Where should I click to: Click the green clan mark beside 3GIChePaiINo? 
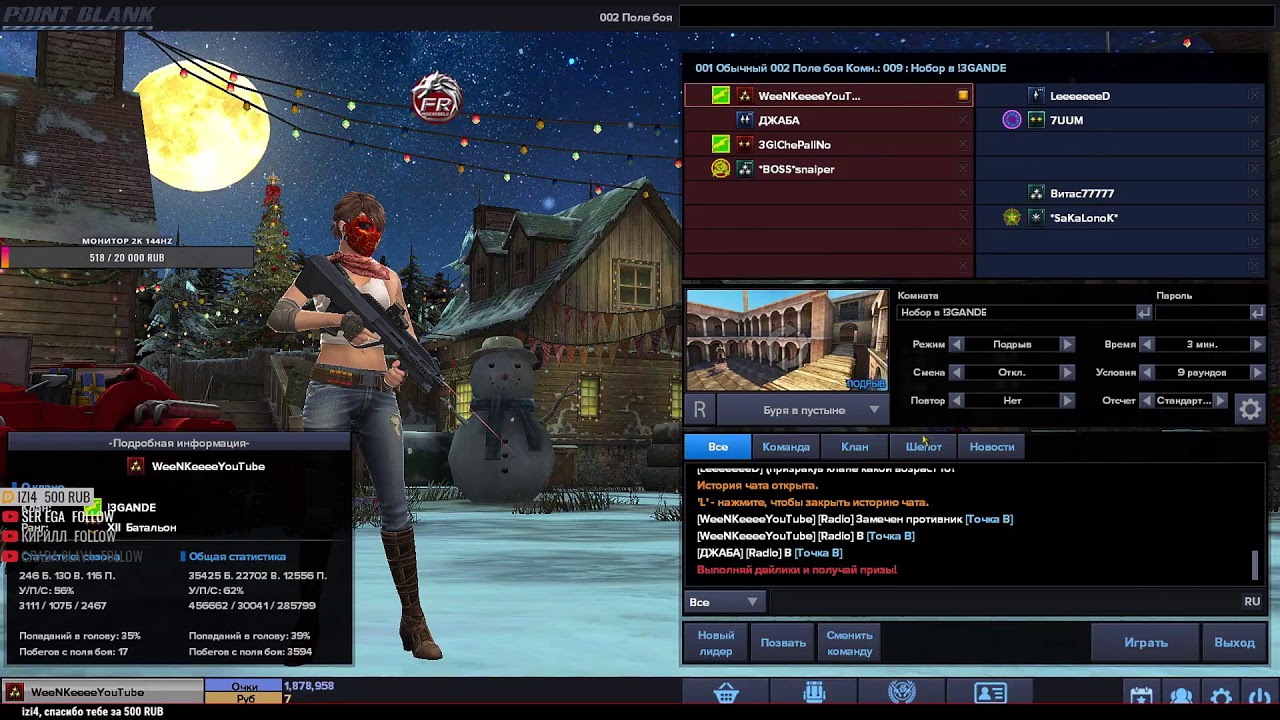[720, 144]
